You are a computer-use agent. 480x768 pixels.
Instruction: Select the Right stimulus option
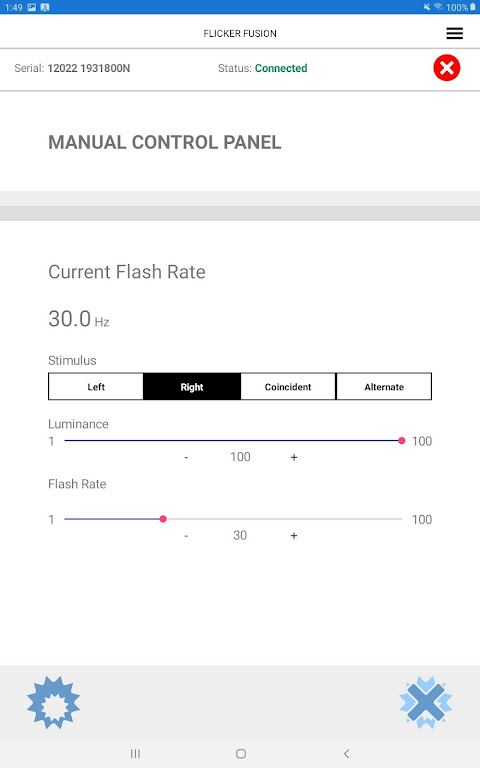(x=192, y=386)
